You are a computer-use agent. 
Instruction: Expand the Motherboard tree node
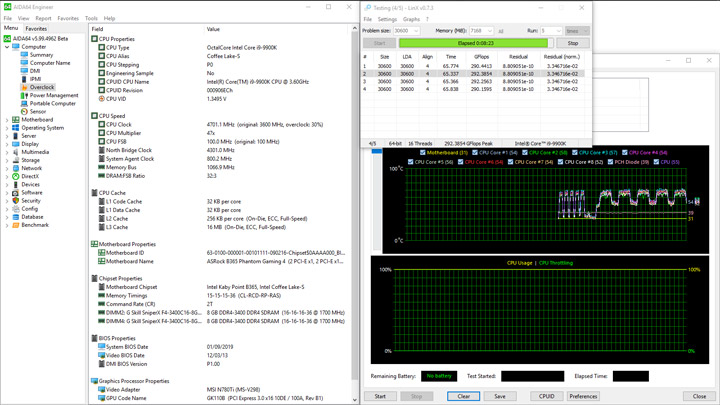[7, 120]
